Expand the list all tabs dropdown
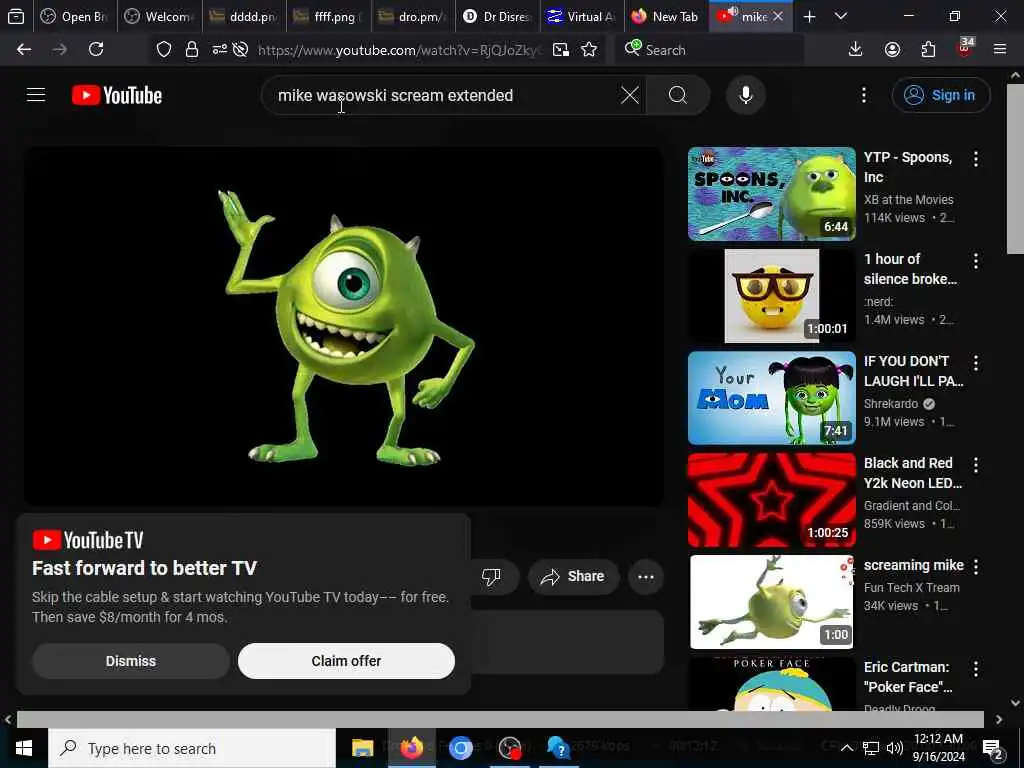The width and height of the screenshot is (1024, 768). tap(840, 16)
